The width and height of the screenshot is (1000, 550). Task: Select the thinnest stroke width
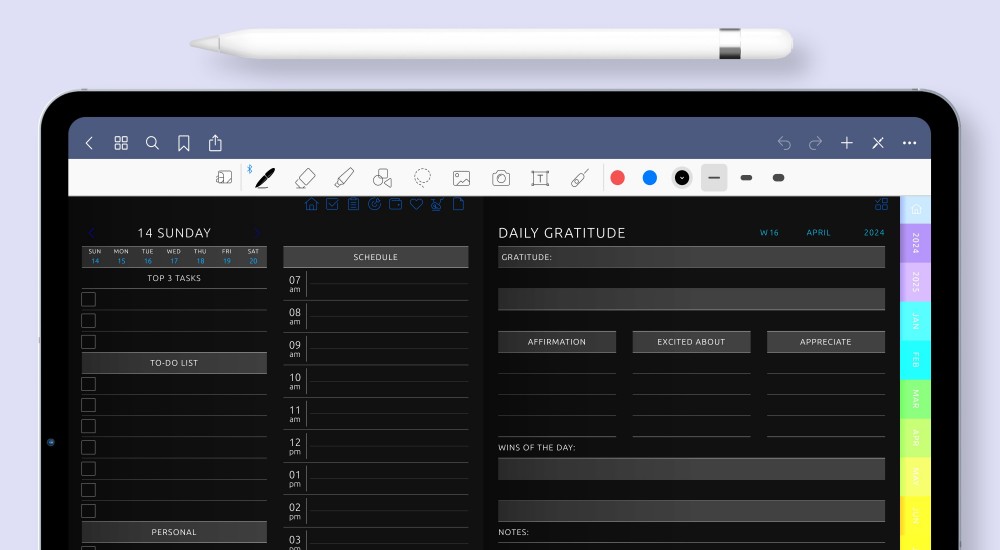(x=714, y=178)
